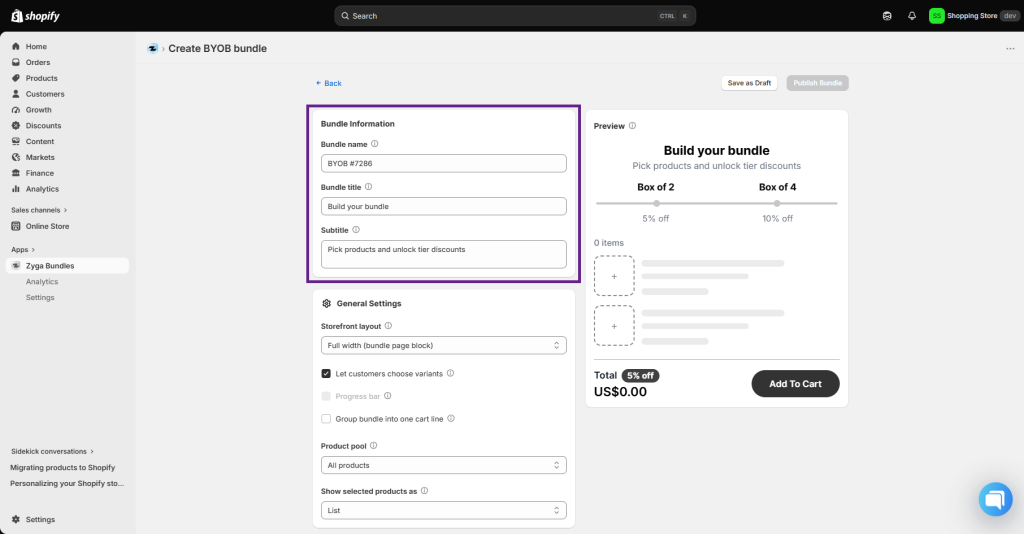
Task: Click the Bundle title input field
Action: coord(443,206)
